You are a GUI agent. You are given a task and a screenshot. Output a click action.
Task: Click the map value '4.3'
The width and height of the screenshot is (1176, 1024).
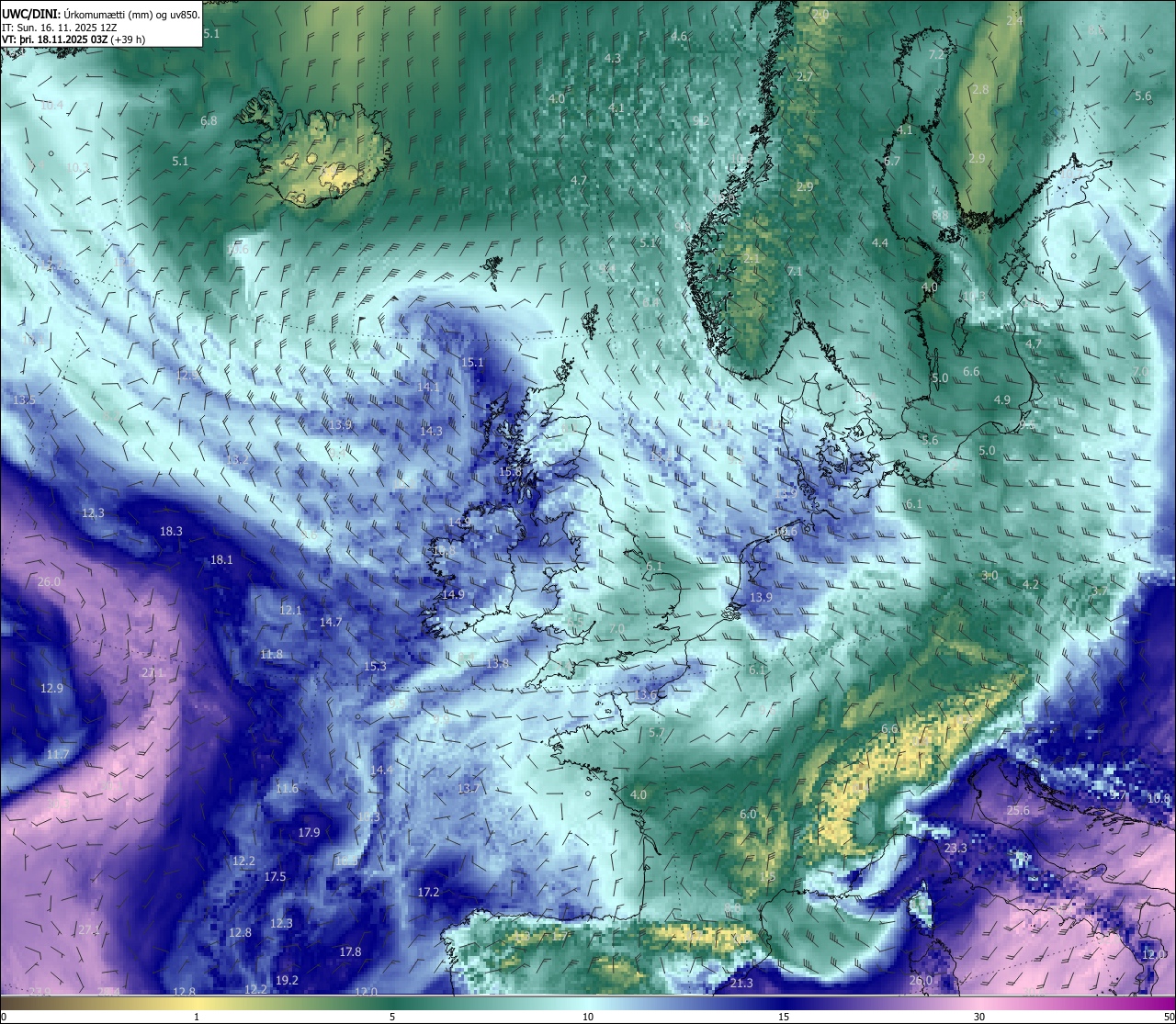pos(612,58)
